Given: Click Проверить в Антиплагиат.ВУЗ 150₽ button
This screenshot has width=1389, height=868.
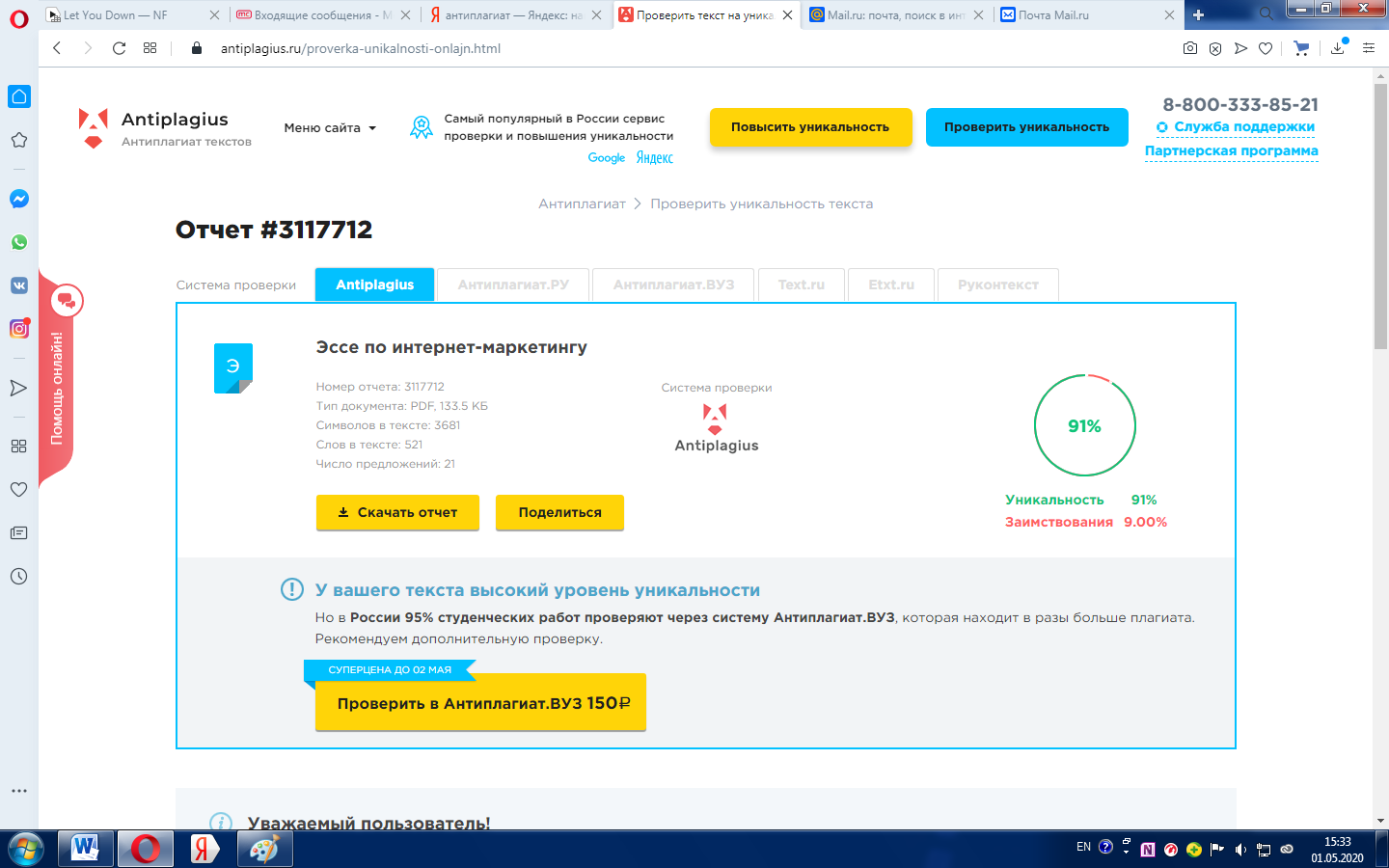Looking at the screenshot, I should coord(480,703).
